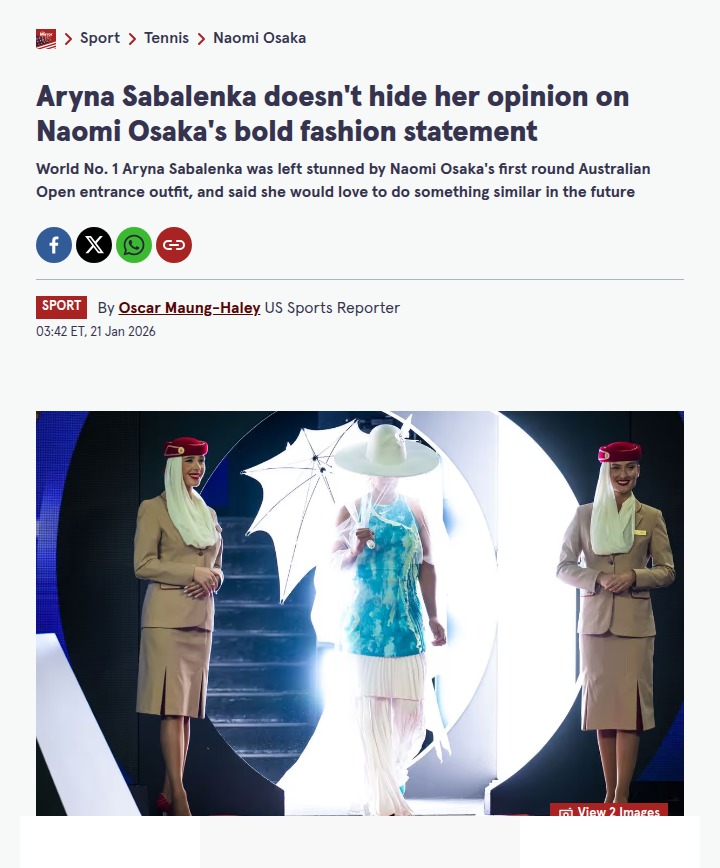The image size is (720, 868).
Task: Open author Oscar Maung-Haley's profile
Action: 189,308
